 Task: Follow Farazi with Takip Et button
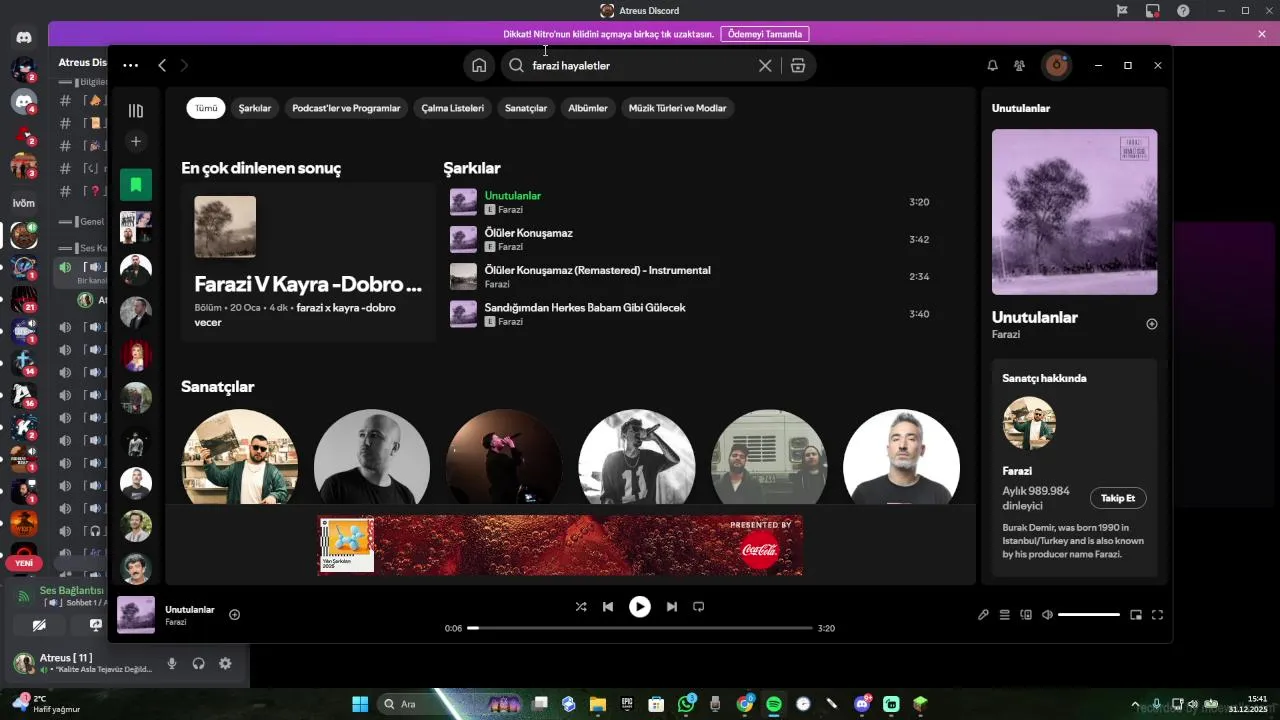(1118, 498)
